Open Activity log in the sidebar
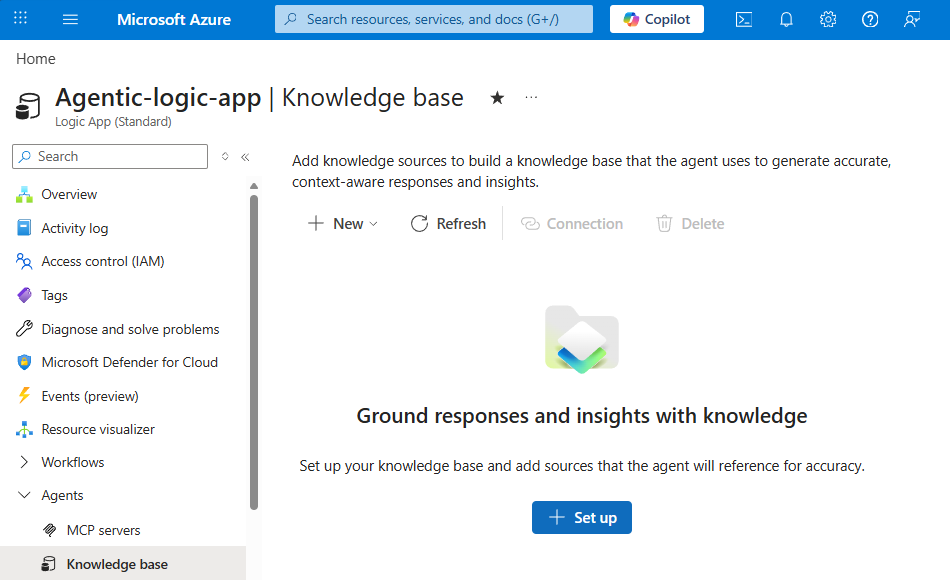The width and height of the screenshot is (950, 580). 75,228
